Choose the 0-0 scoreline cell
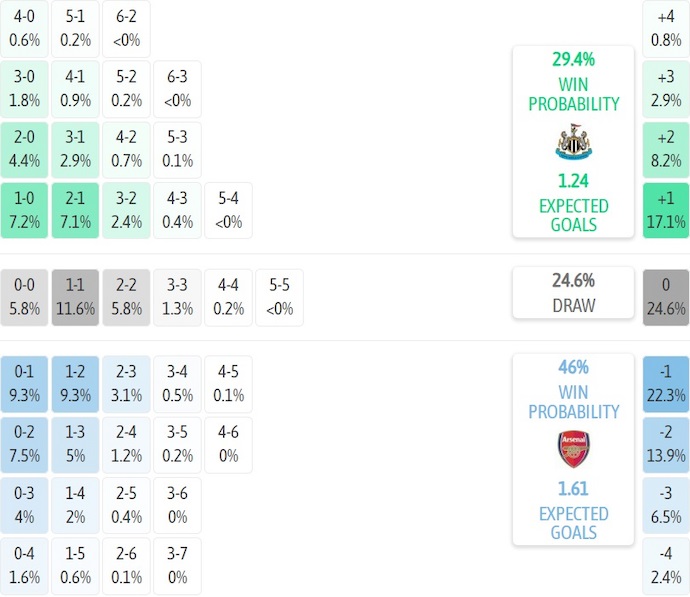The image size is (690, 597). (24, 298)
